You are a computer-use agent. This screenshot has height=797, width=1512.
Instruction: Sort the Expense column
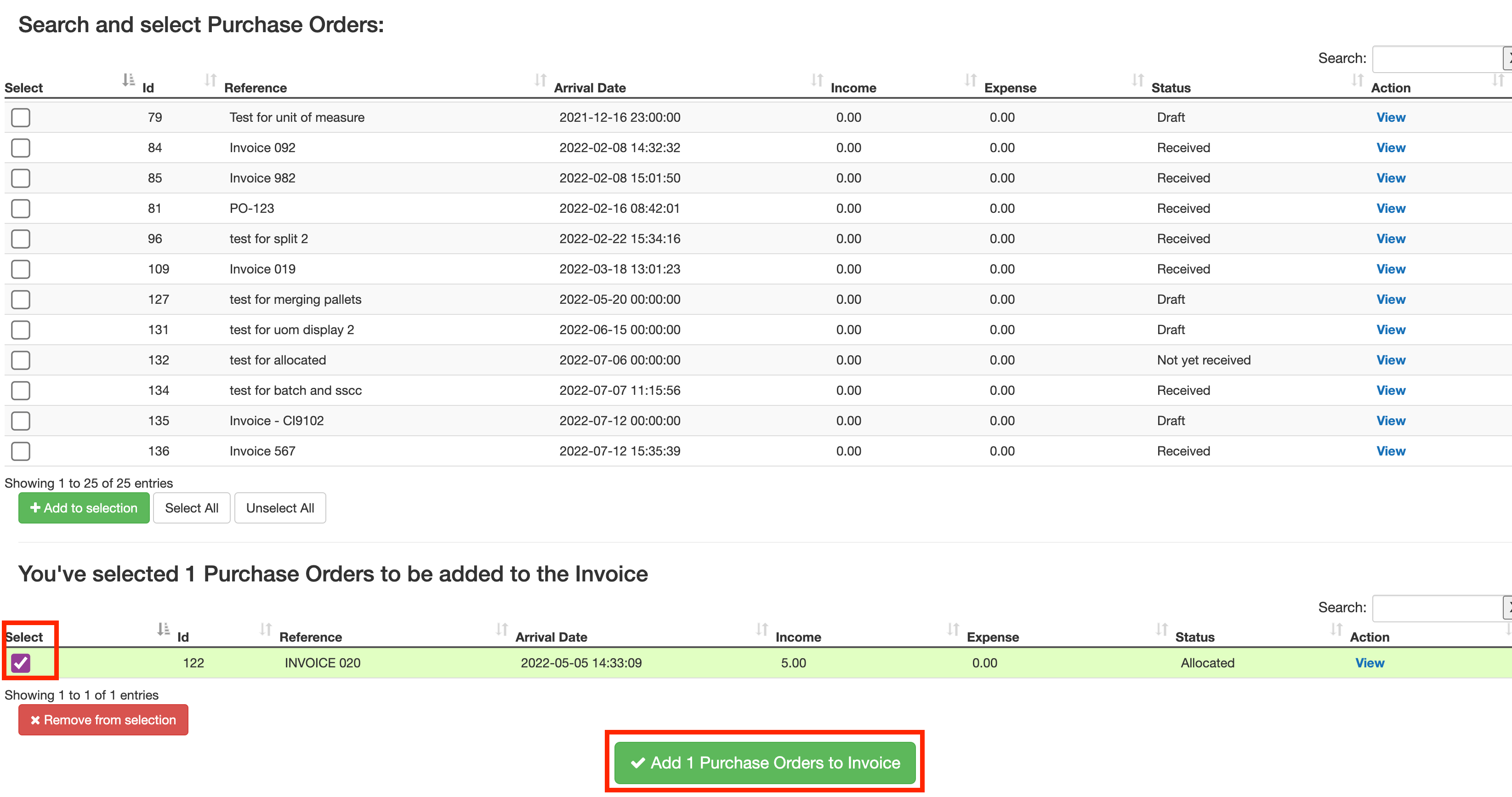click(970, 81)
